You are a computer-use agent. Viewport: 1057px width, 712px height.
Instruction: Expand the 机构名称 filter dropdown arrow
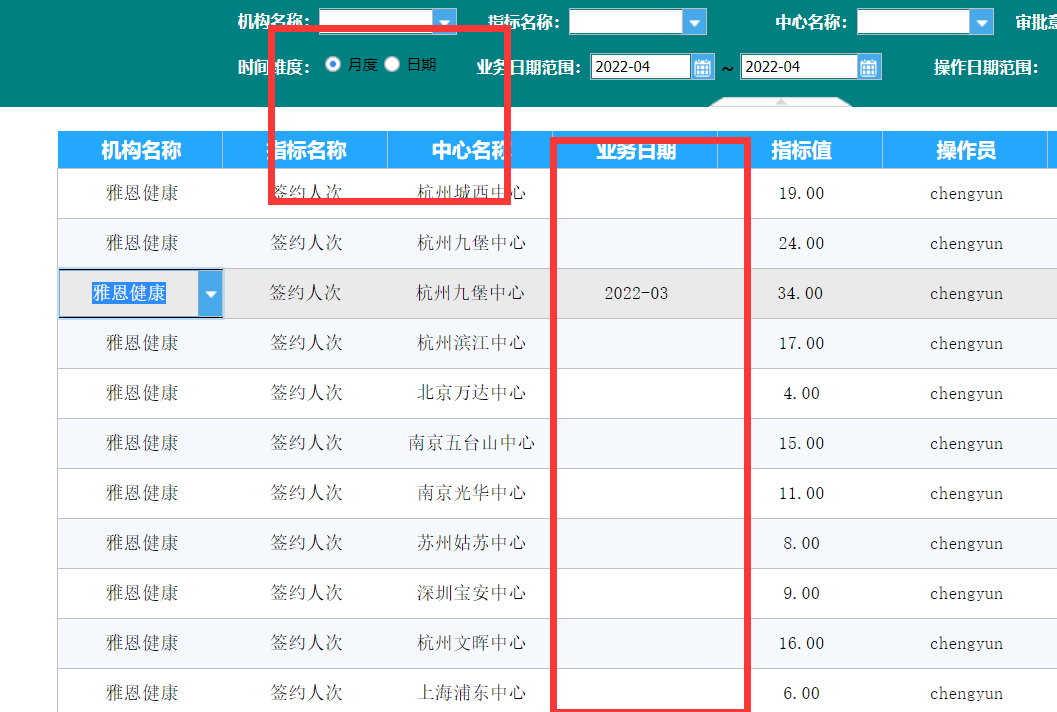pyautogui.click(x=444, y=22)
